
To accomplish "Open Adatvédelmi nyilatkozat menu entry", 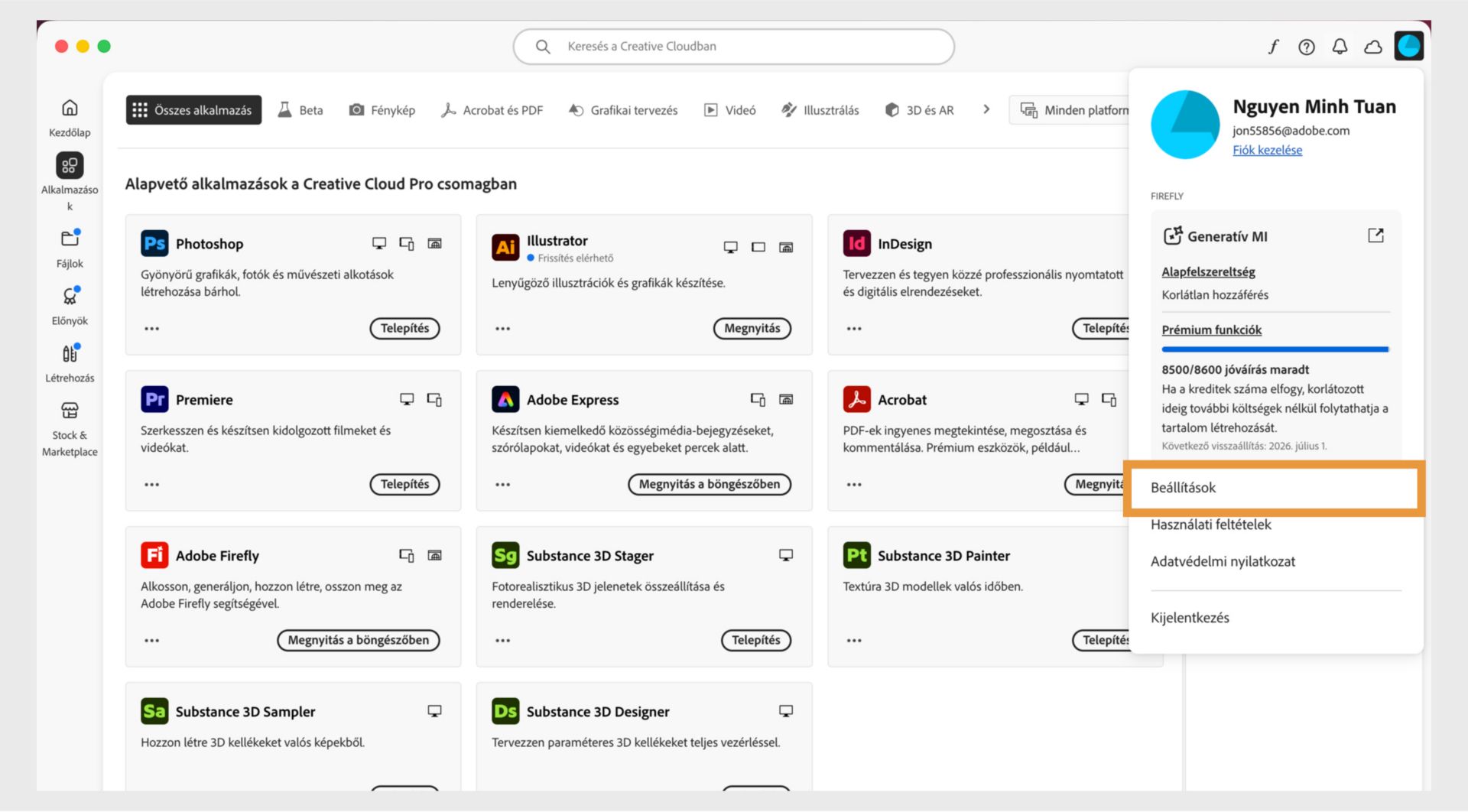I will pyautogui.click(x=1223, y=561).
